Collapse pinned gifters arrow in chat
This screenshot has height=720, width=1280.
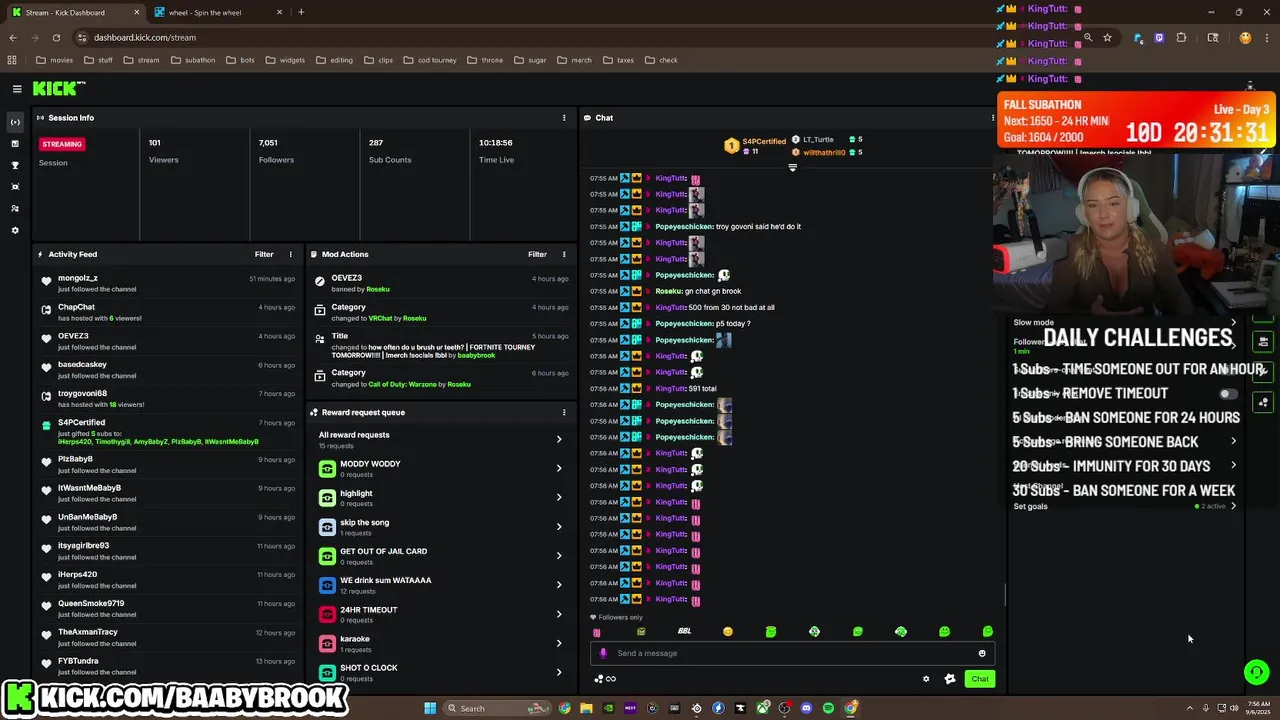click(x=793, y=167)
